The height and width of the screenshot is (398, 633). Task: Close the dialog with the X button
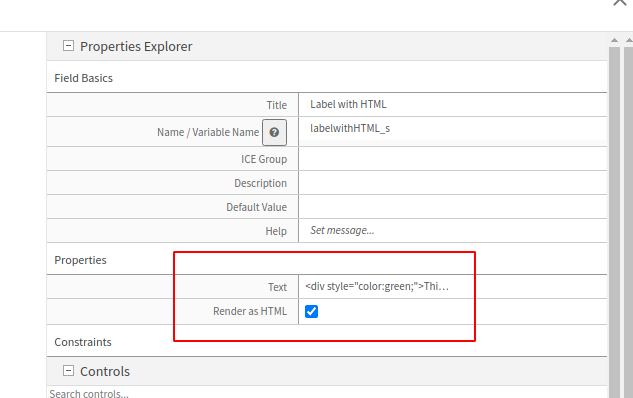point(620,2)
